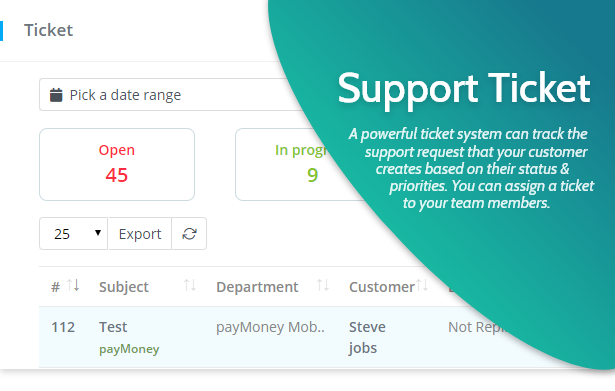Click ticket number 112

[x=63, y=327]
